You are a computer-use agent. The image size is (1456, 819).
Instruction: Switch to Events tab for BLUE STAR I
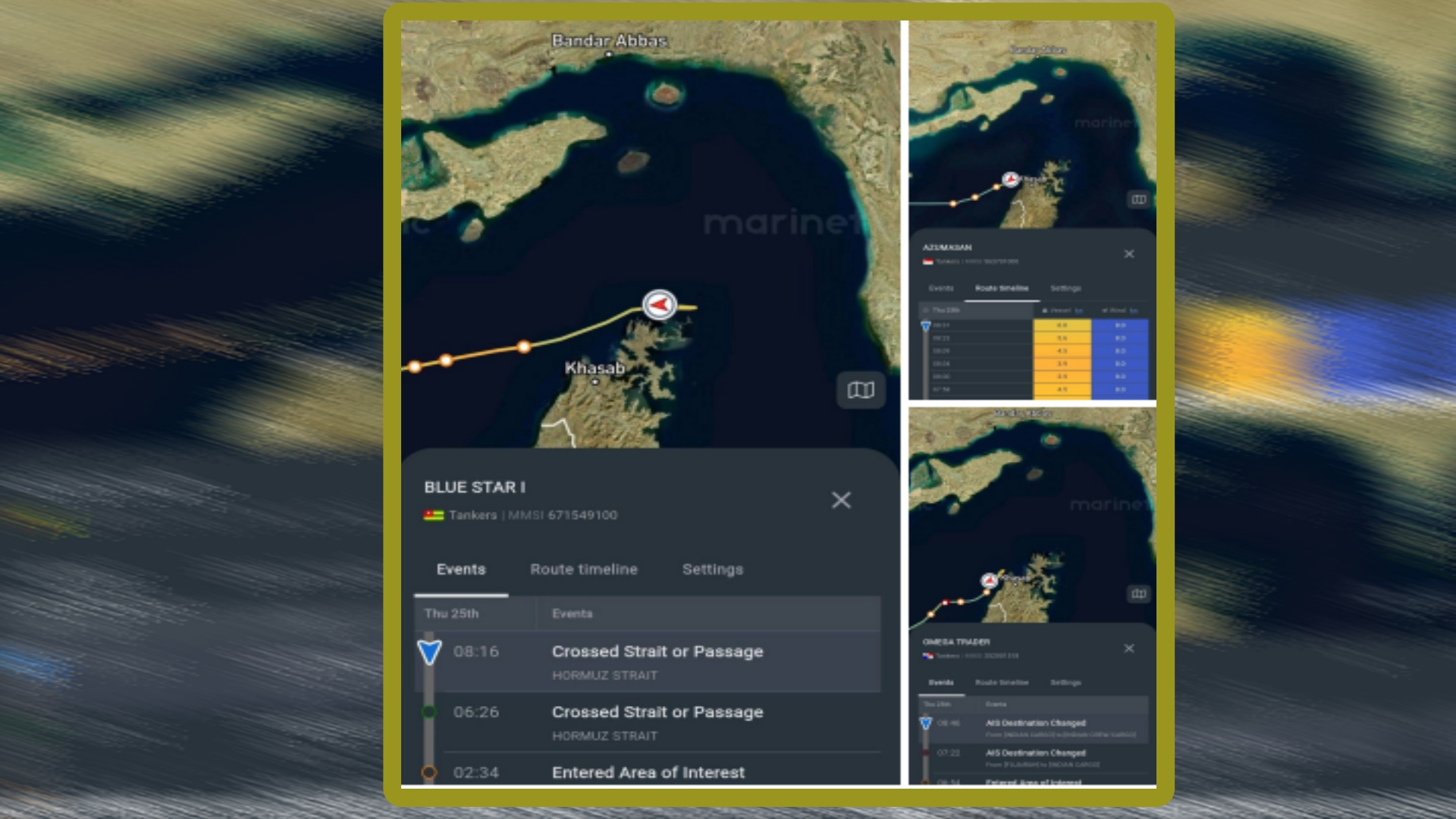(461, 570)
